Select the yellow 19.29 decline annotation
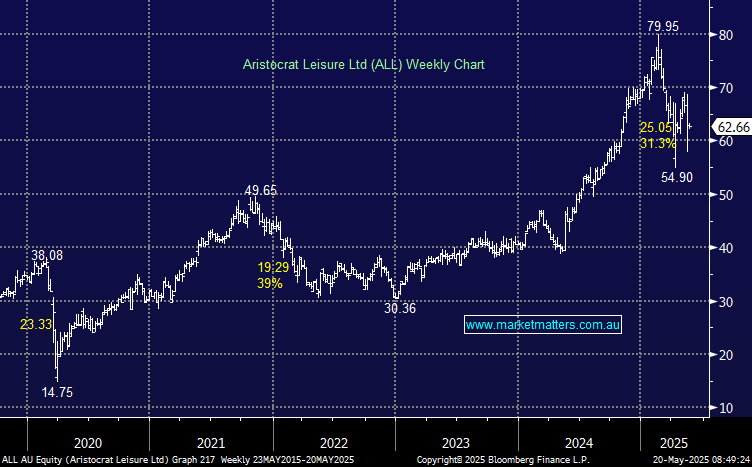752x467 pixels. tap(273, 267)
